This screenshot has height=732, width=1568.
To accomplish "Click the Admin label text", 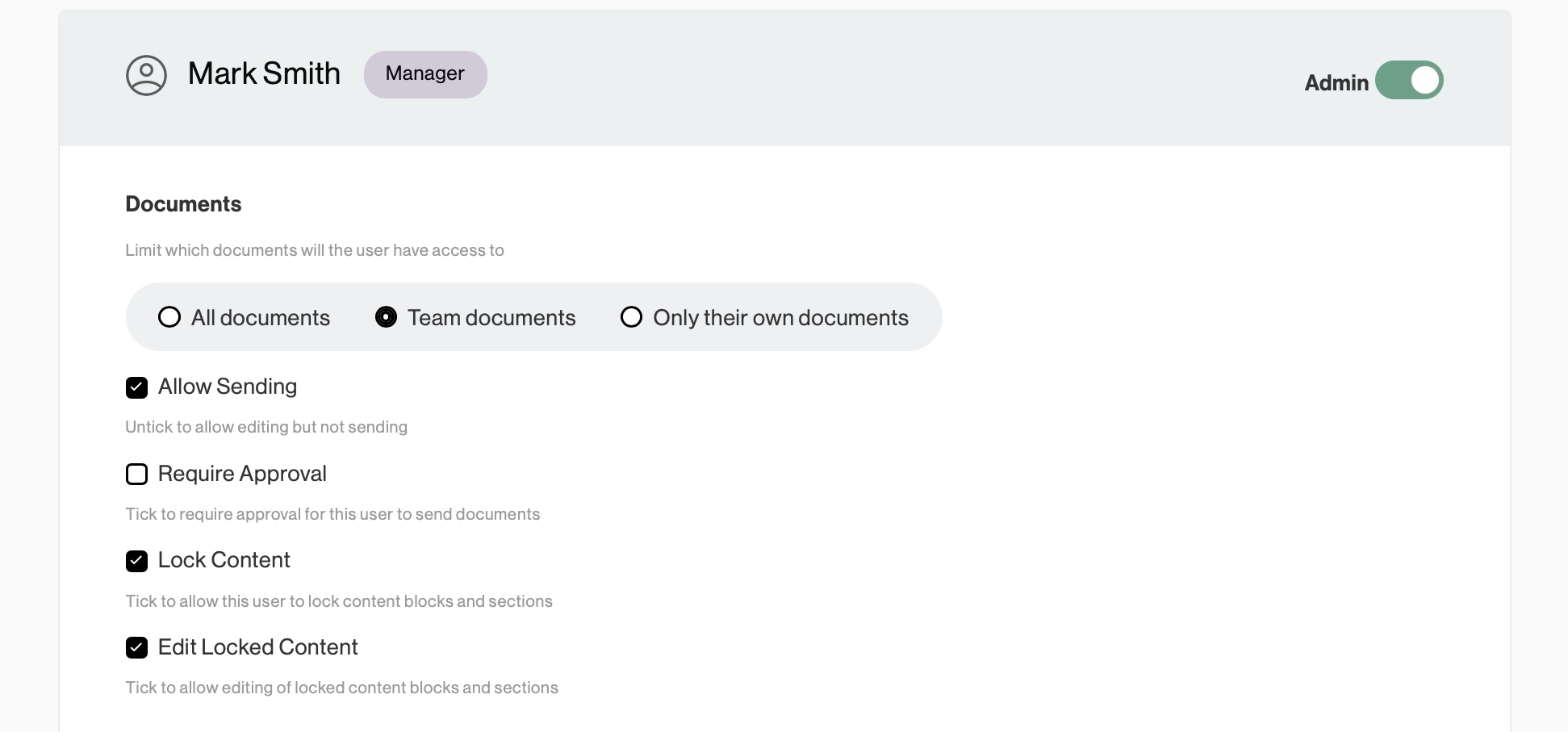I will [1336, 82].
